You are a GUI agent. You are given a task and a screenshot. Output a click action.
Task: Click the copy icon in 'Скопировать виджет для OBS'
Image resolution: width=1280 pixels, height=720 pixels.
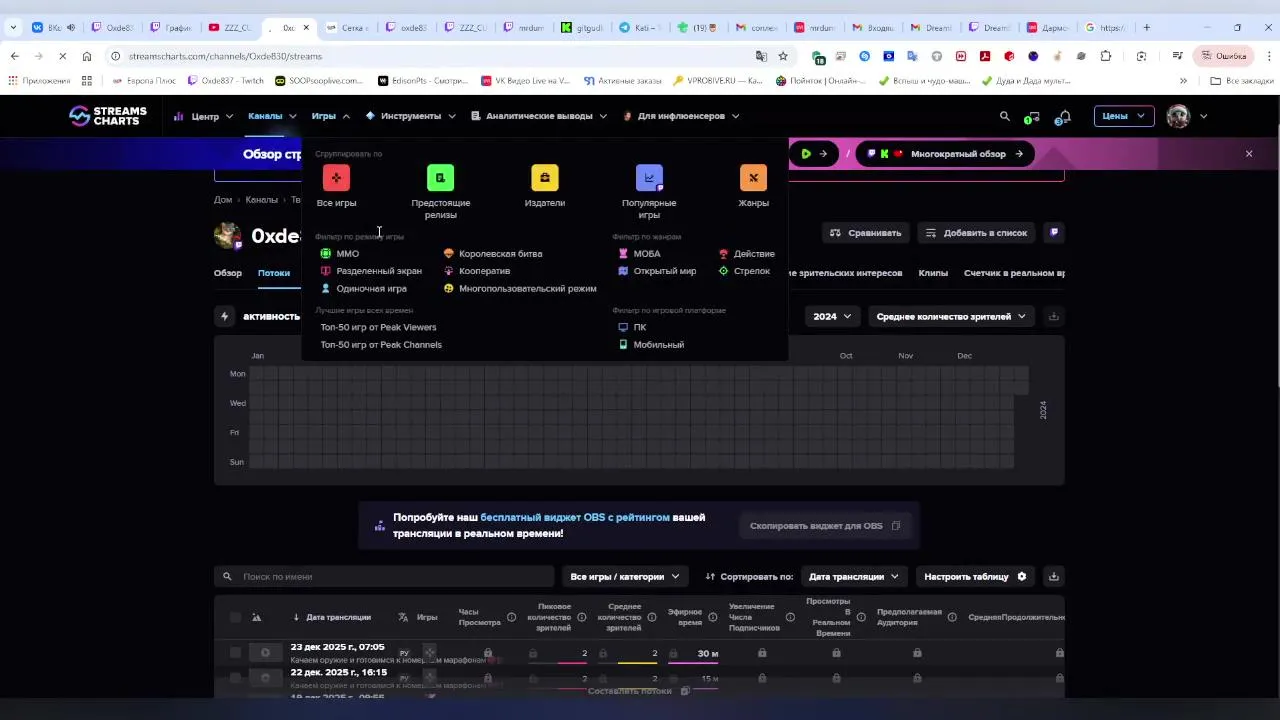[x=896, y=526]
